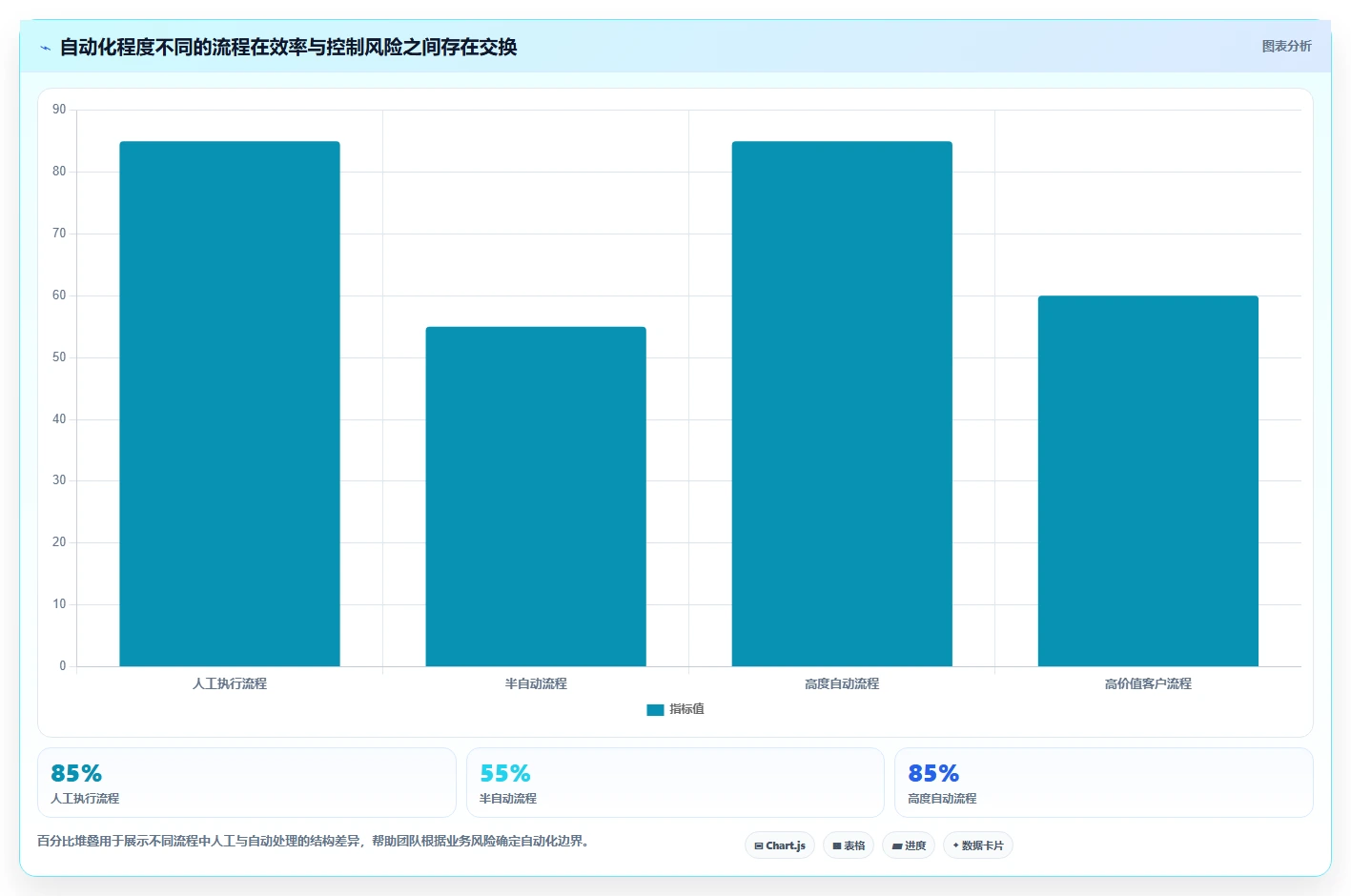Toggle the 指标值 legend color box
The image size is (1351, 896).
(655, 710)
